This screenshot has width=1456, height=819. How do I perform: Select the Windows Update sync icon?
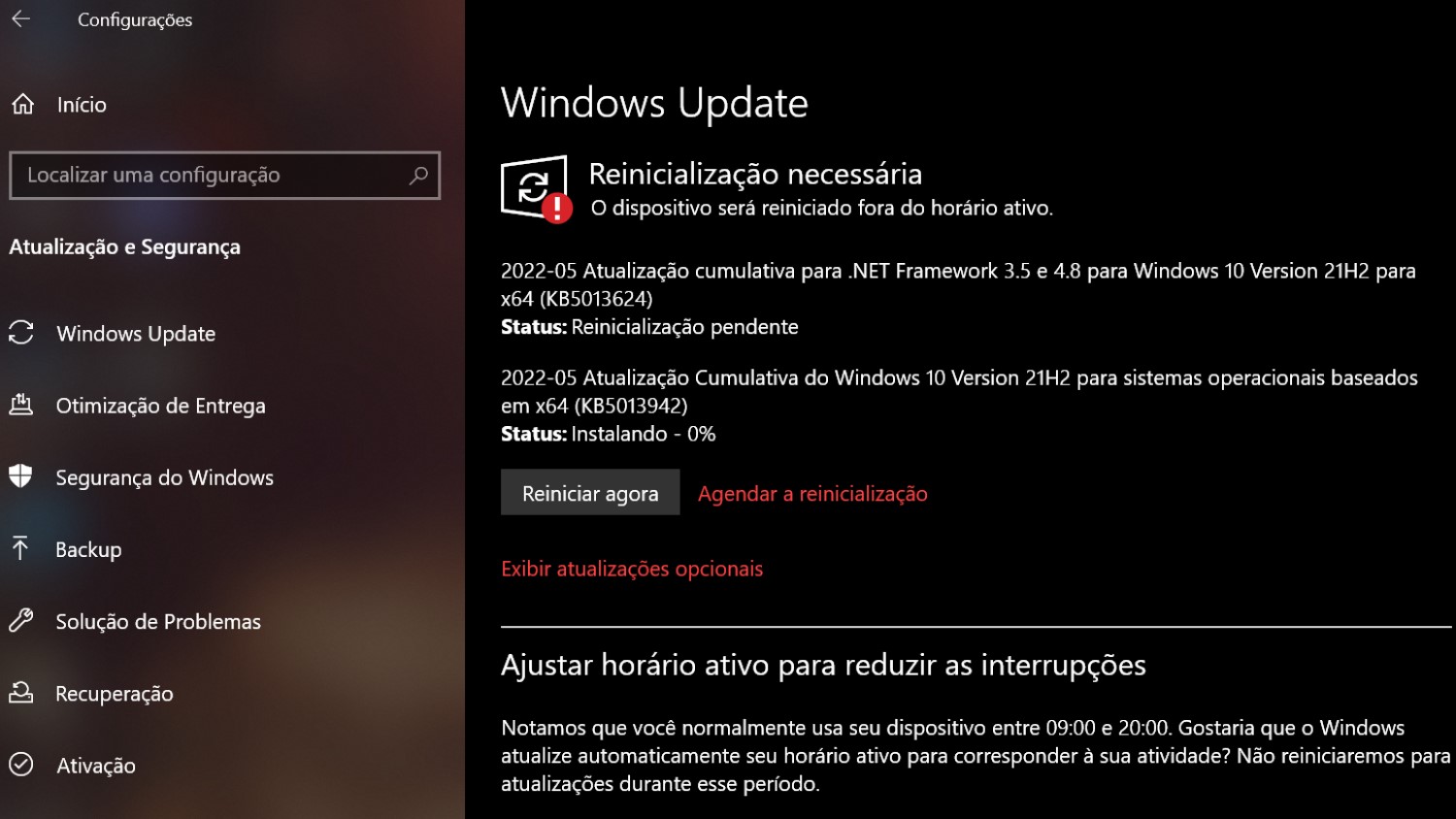point(21,333)
